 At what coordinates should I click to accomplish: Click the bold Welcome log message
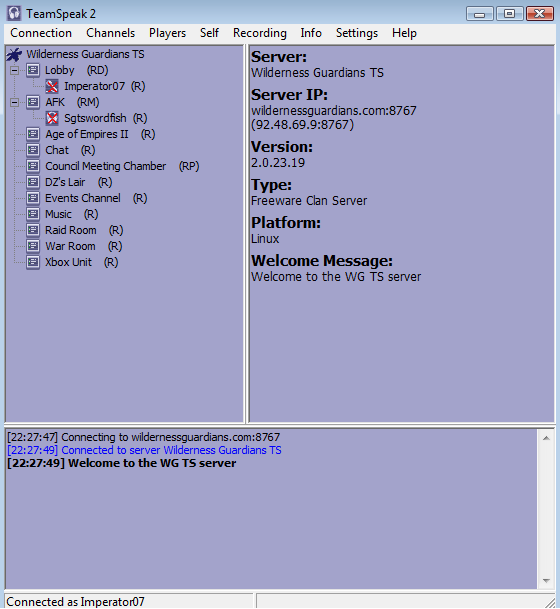122,463
